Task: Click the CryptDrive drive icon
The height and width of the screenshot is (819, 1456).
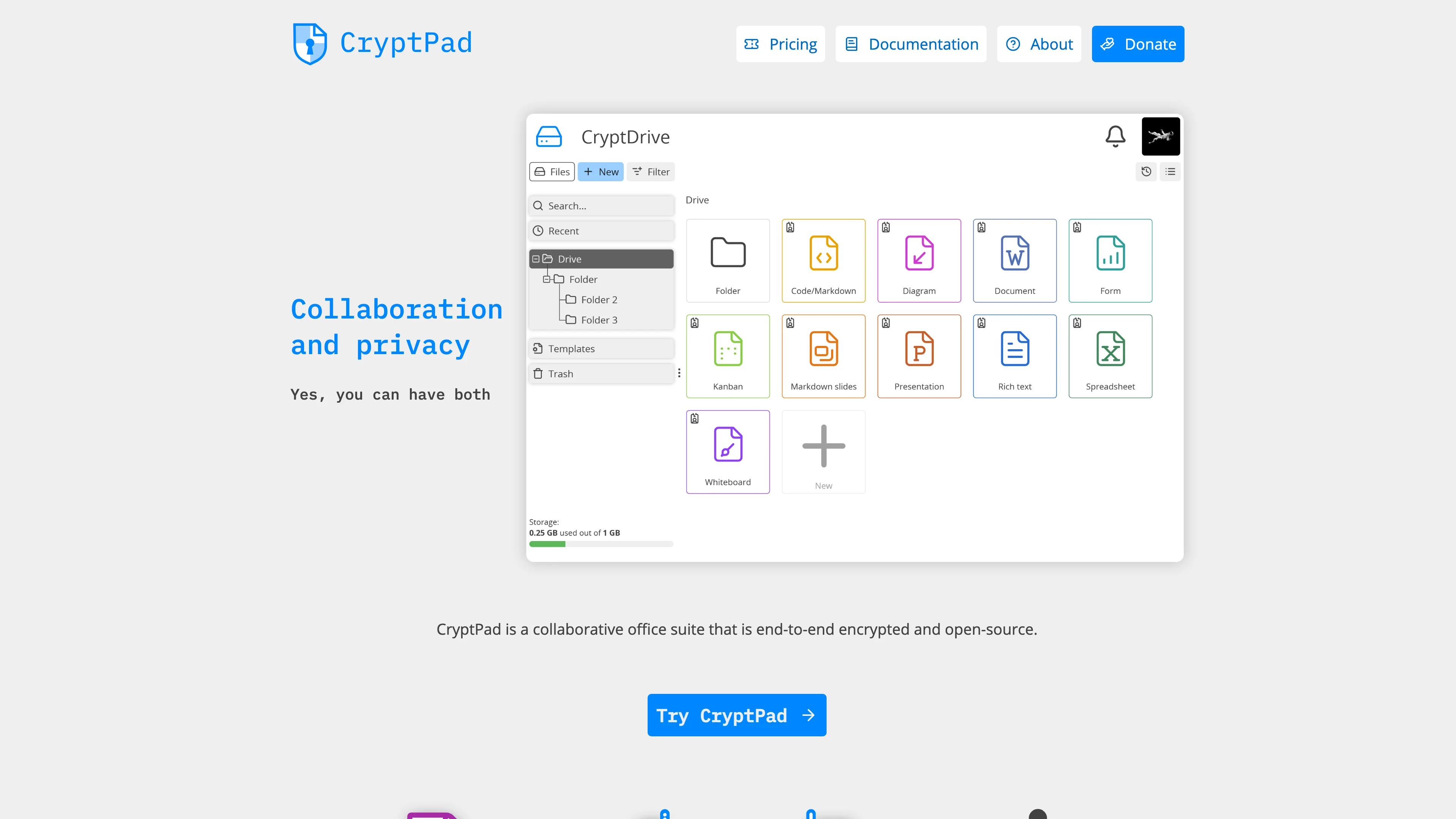Action: pos(549,137)
